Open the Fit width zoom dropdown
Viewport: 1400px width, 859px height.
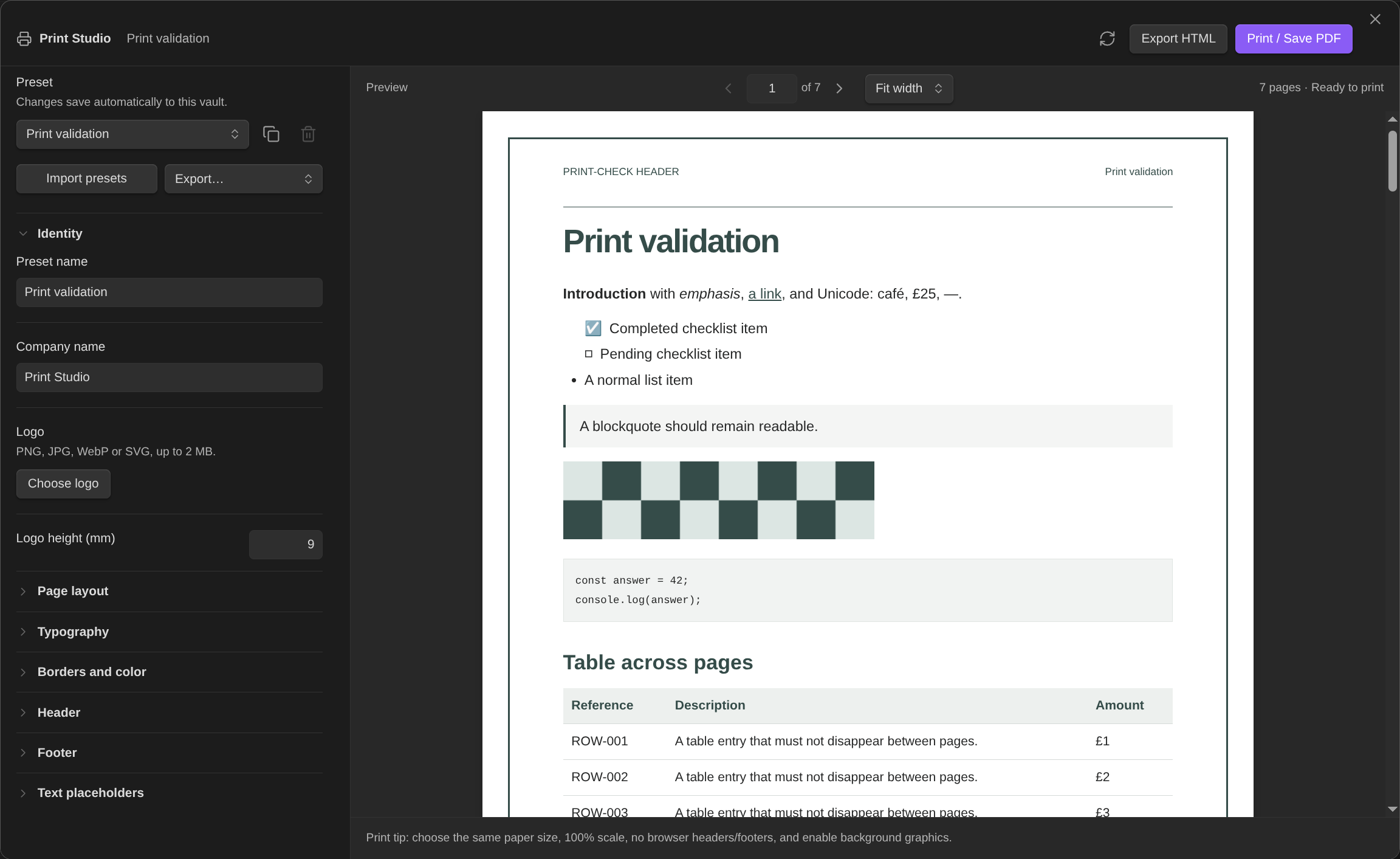[x=908, y=89]
